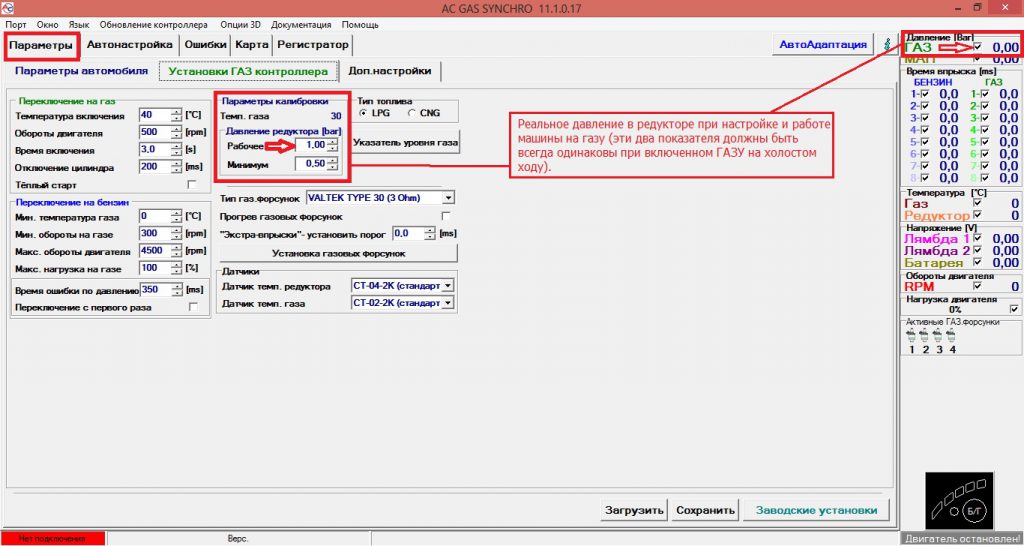This screenshot has width=1024, height=546.
Task: Click the Двигатель остановлен status label
Action: 960,539
